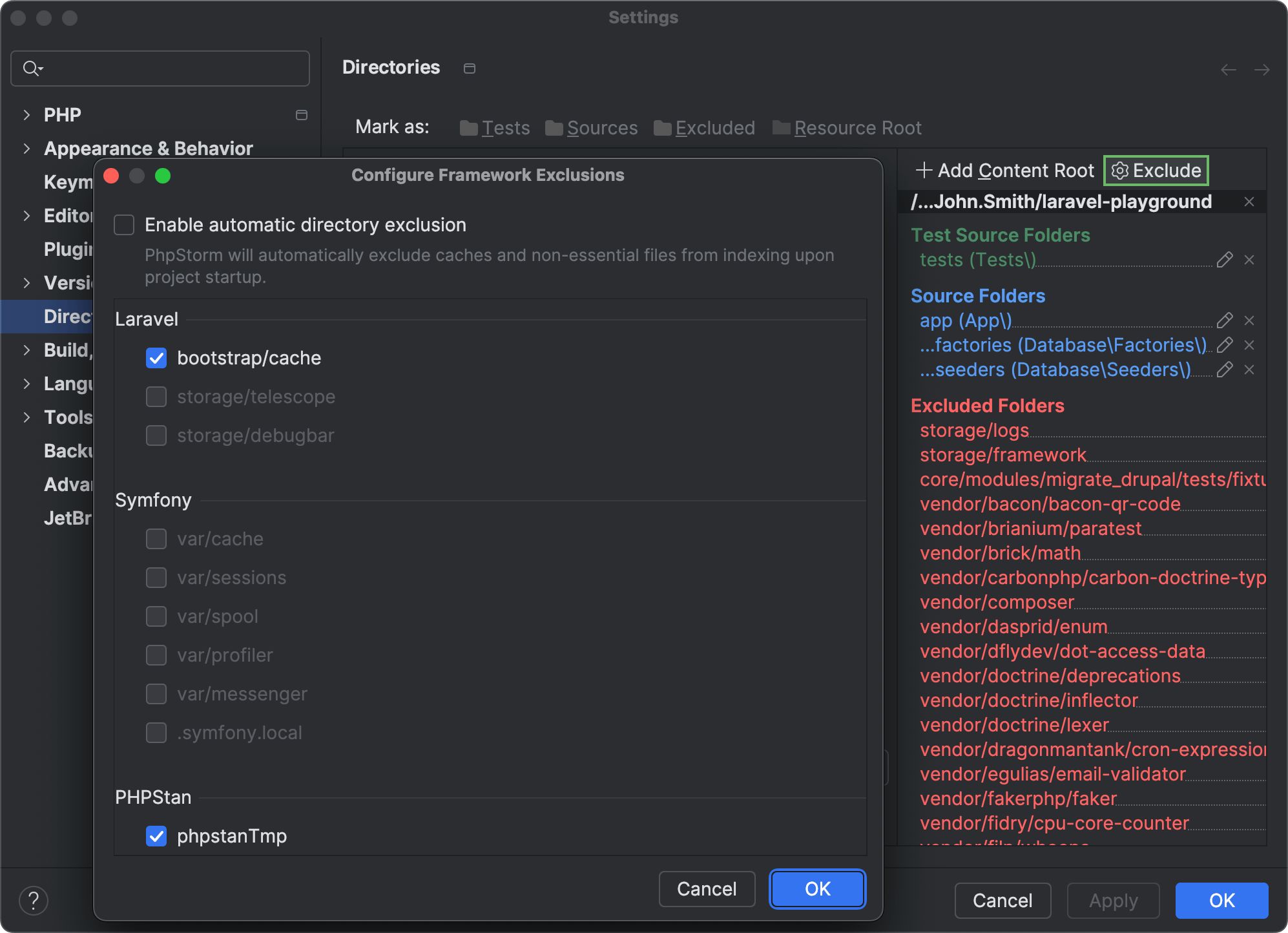Screen dimensions: 1288x933
Task: Edit the seeders (Database\Seeders\) folder
Action: (x=1224, y=370)
